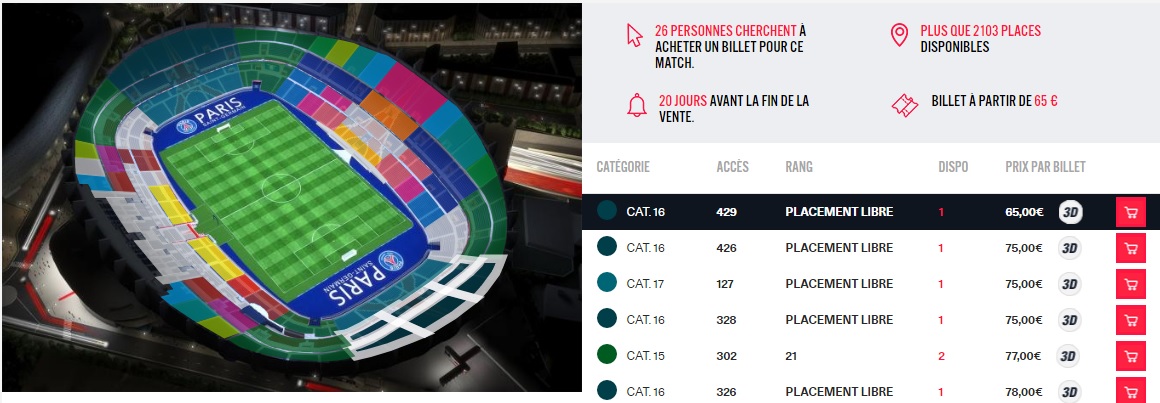Open 3D view for access 328 row

1071,320
